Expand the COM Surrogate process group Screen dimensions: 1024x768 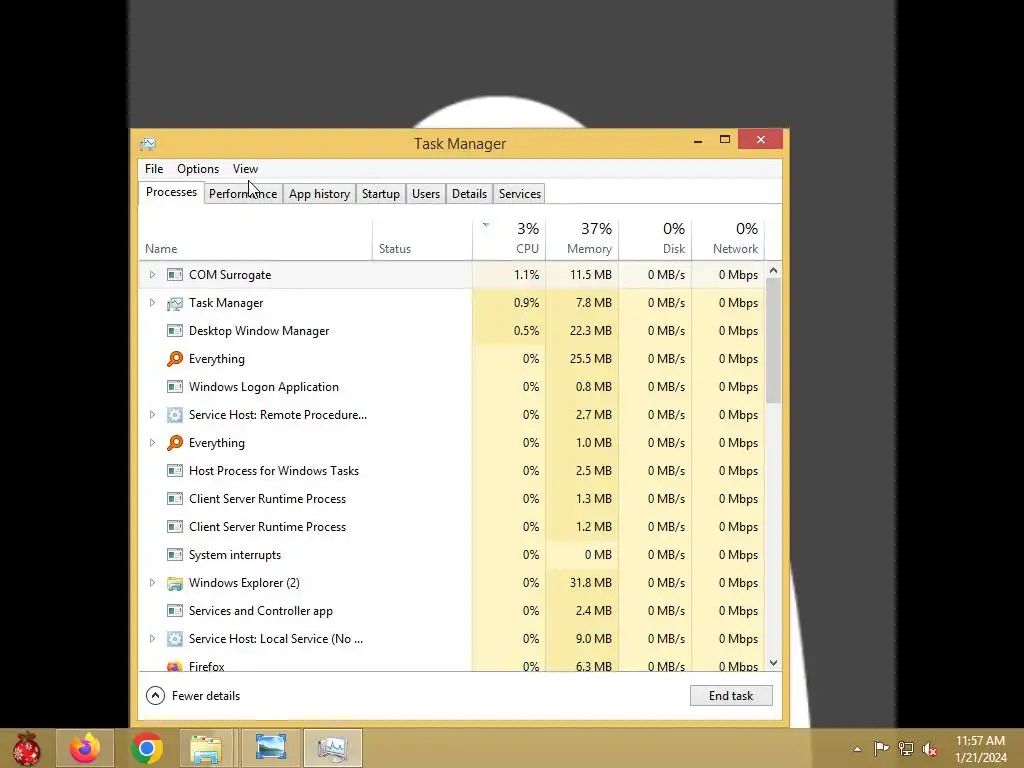click(x=152, y=275)
